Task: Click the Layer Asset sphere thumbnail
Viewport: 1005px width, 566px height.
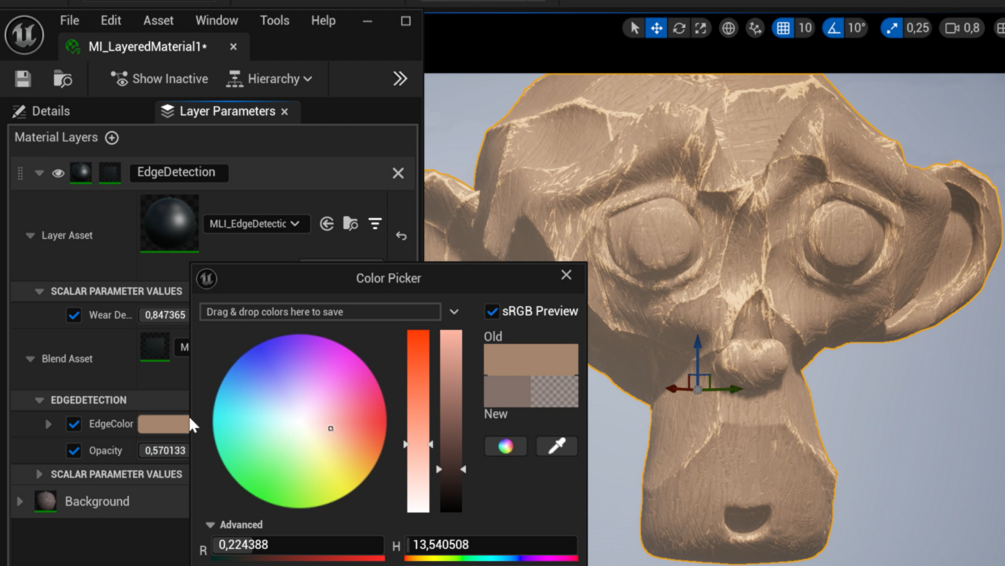Action: click(169, 223)
